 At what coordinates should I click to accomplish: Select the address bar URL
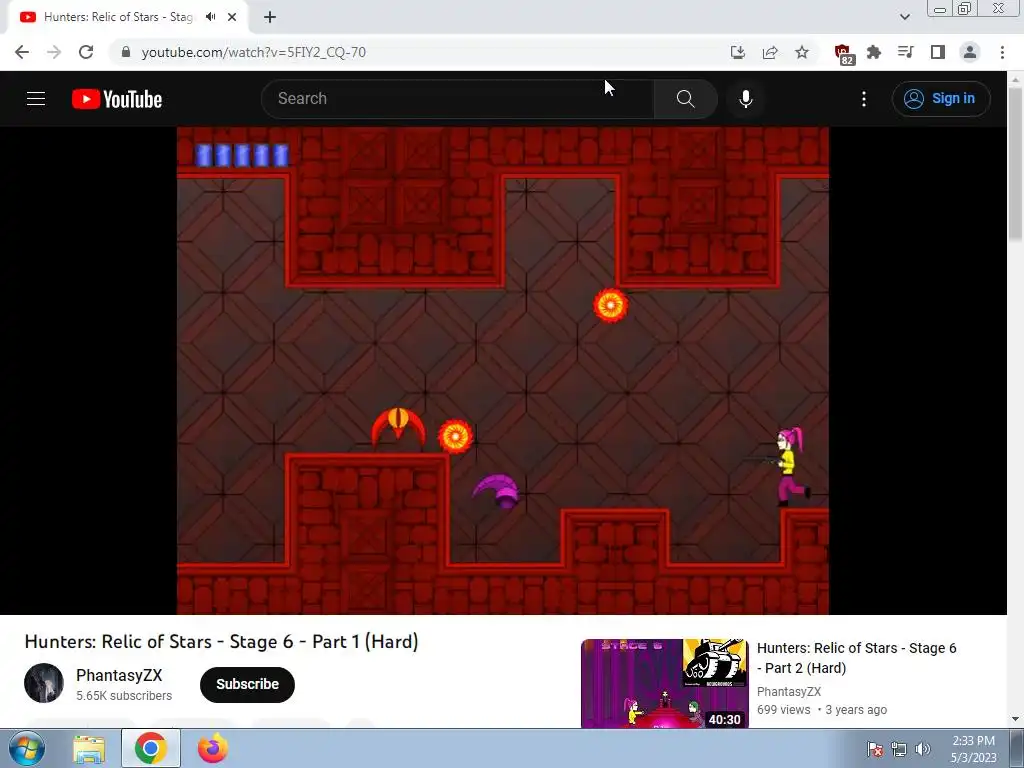[253, 52]
